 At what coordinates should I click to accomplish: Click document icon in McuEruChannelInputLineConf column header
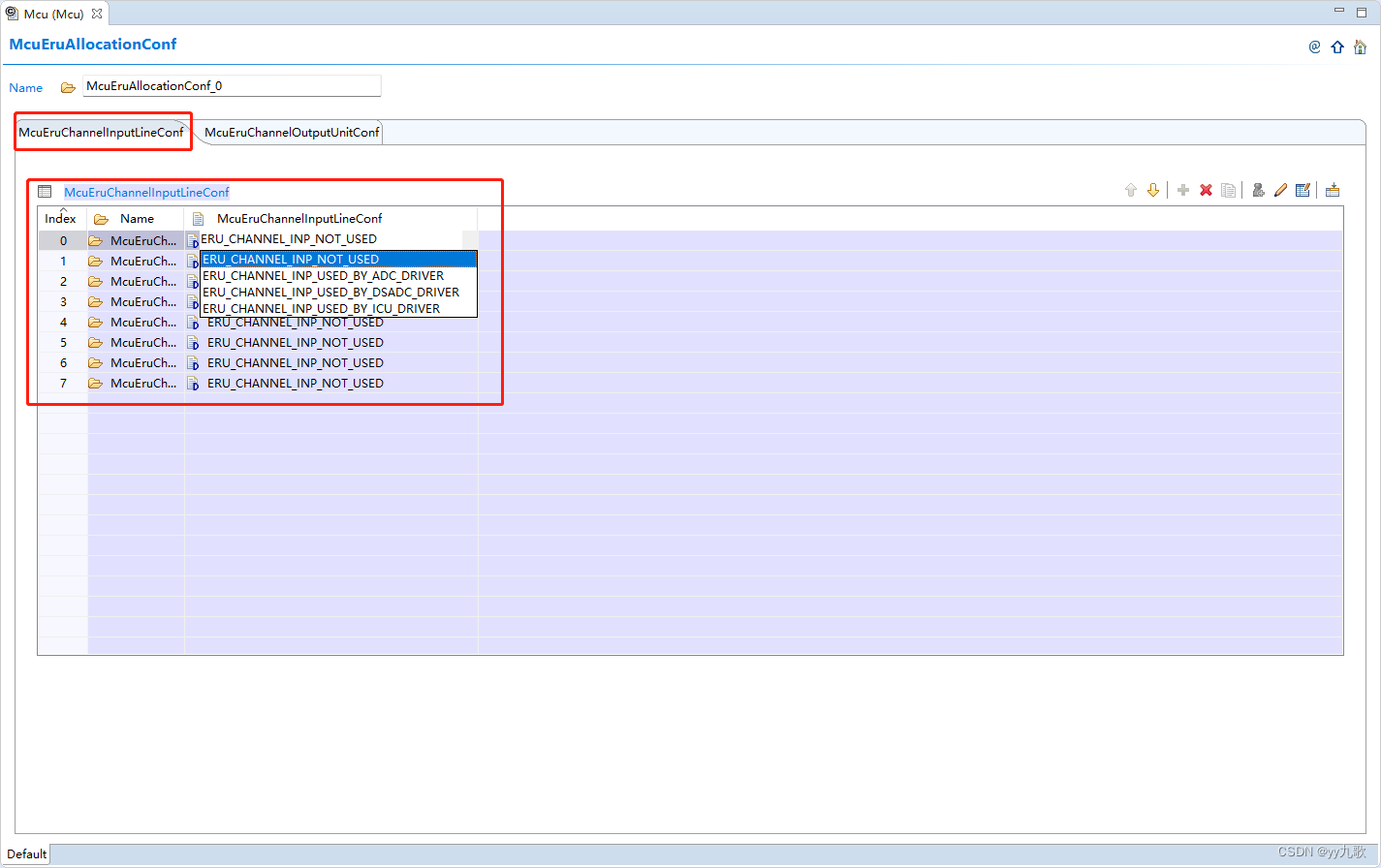198,219
